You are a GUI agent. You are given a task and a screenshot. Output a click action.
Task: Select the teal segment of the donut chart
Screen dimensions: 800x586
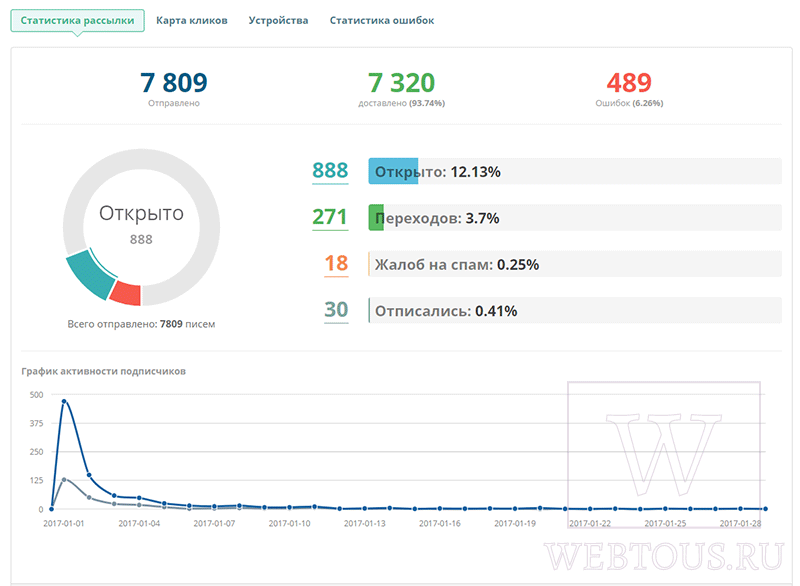tap(89, 274)
